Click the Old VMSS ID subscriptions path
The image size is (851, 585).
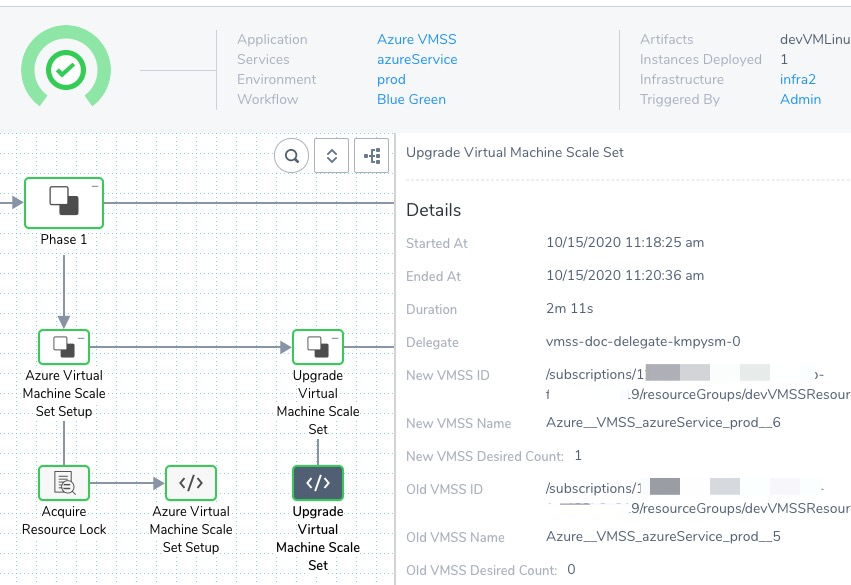pyautogui.click(x=698, y=498)
